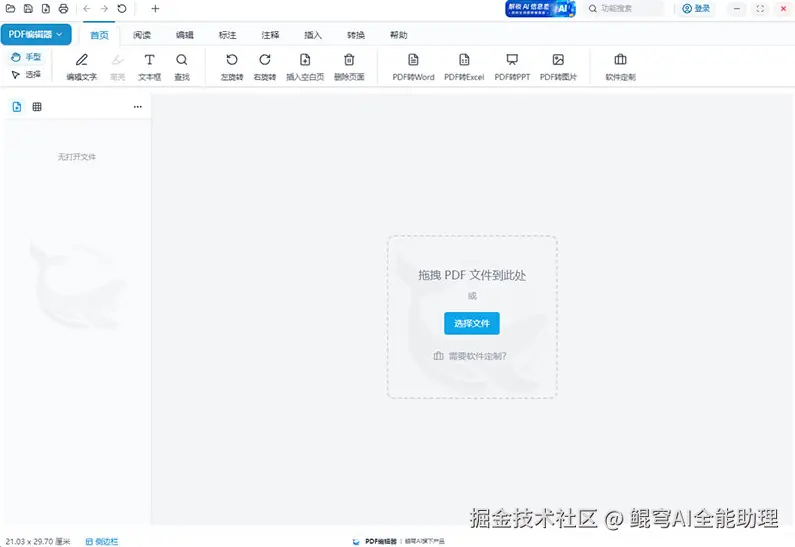
Task: Click the 登录 login button
Action: pyautogui.click(x=696, y=9)
